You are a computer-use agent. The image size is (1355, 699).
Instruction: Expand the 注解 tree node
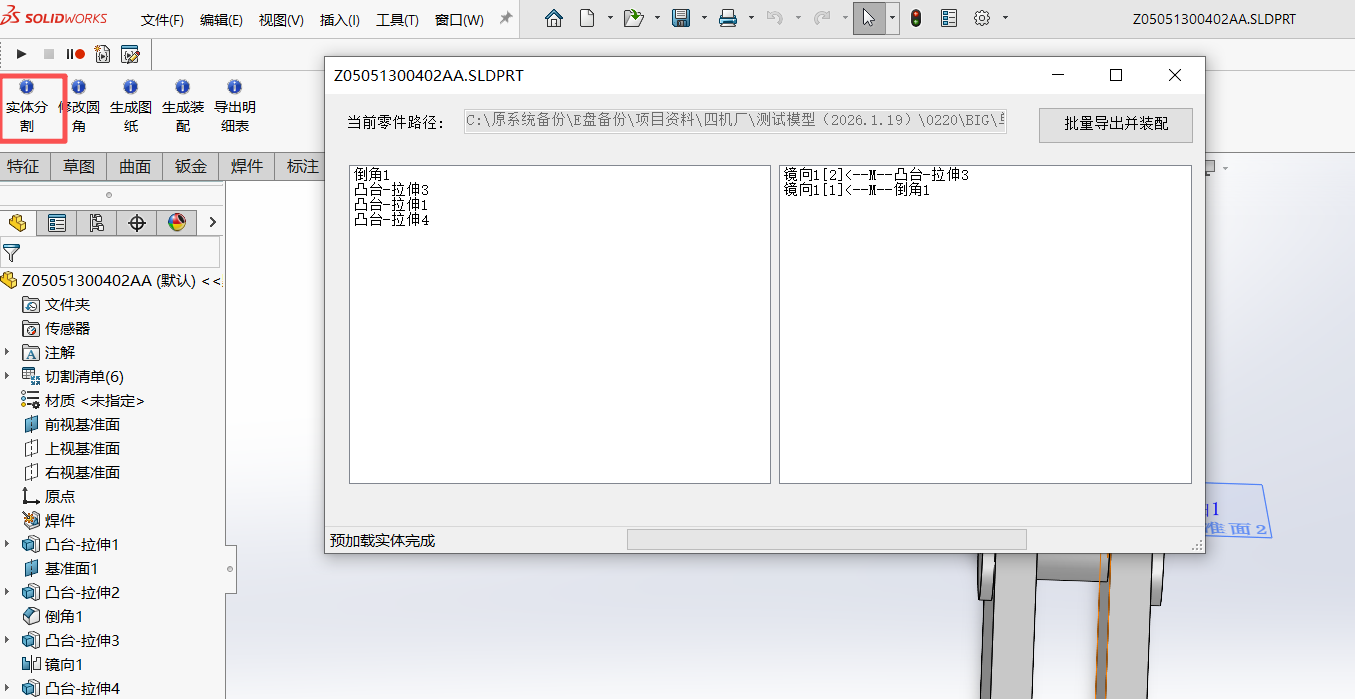coord(7,352)
